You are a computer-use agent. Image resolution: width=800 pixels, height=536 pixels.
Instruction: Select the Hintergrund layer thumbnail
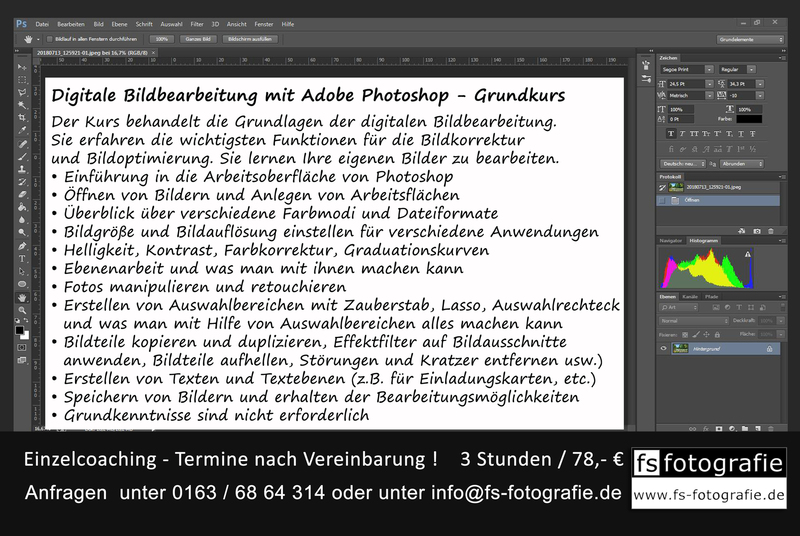pos(680,348)
